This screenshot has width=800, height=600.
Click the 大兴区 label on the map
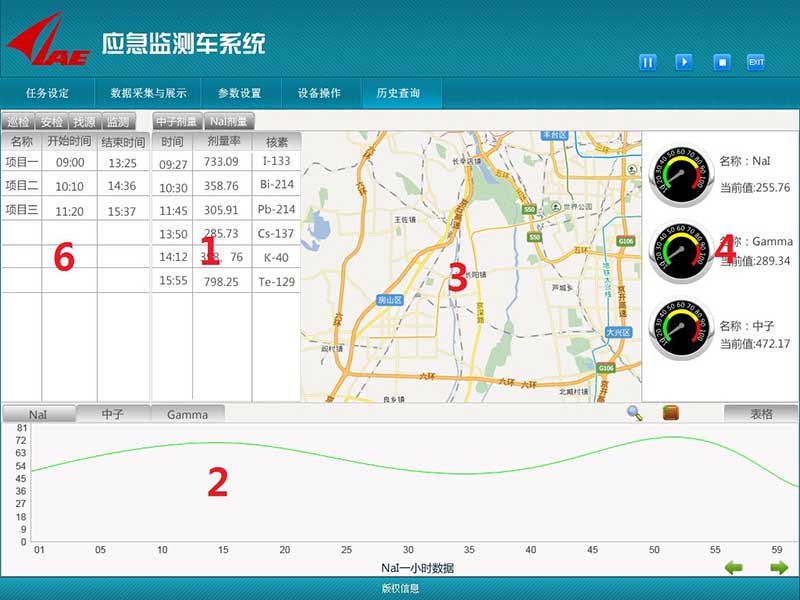(618, 332)
